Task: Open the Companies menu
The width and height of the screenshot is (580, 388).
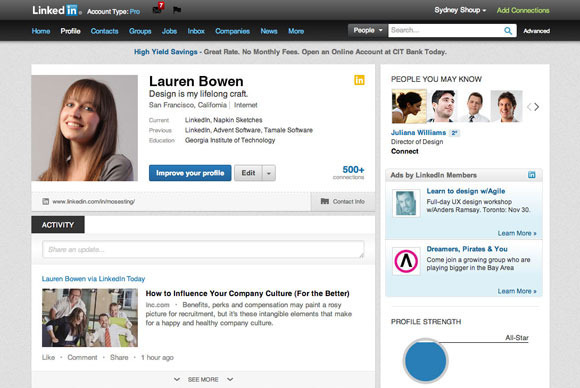Action: click(232, 31)
